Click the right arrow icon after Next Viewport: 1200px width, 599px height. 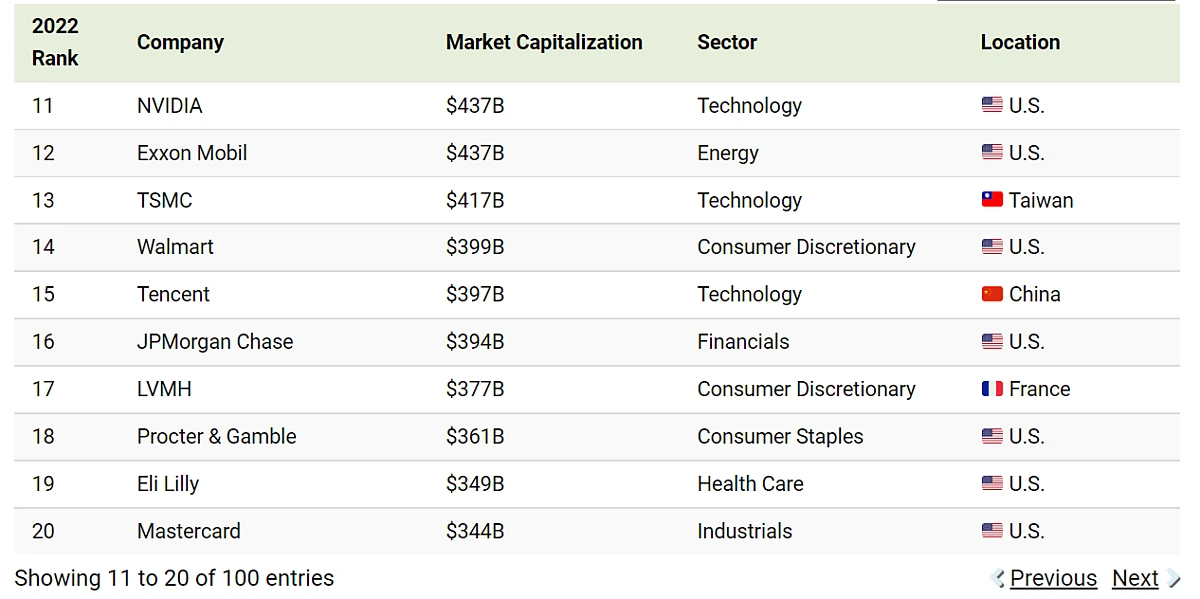pos(1173,578)
